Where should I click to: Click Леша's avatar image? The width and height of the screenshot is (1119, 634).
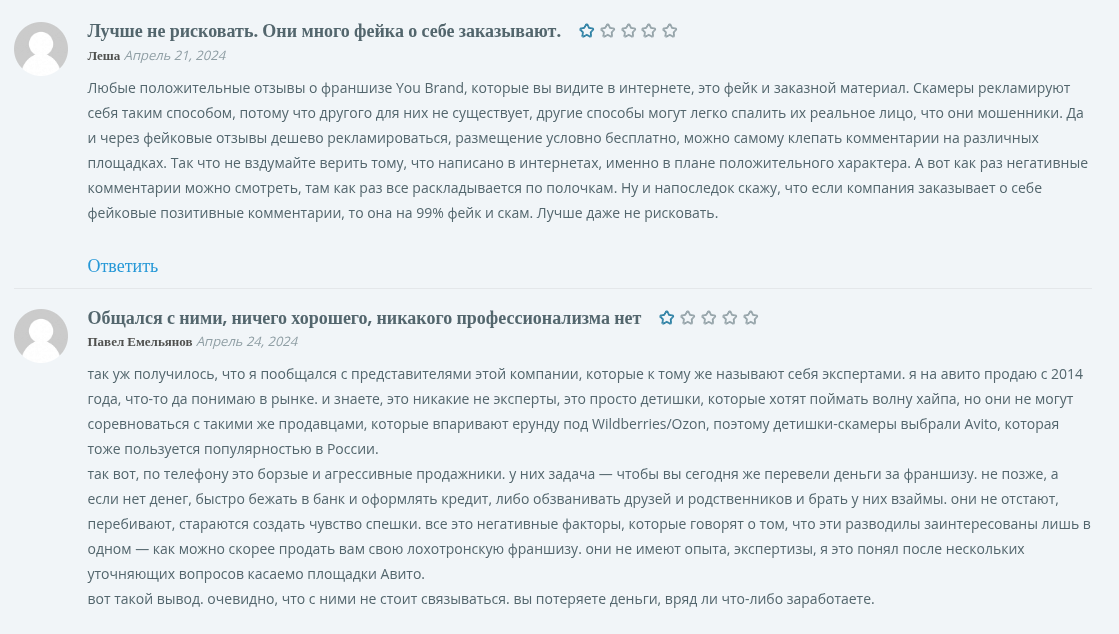point(41,49)
